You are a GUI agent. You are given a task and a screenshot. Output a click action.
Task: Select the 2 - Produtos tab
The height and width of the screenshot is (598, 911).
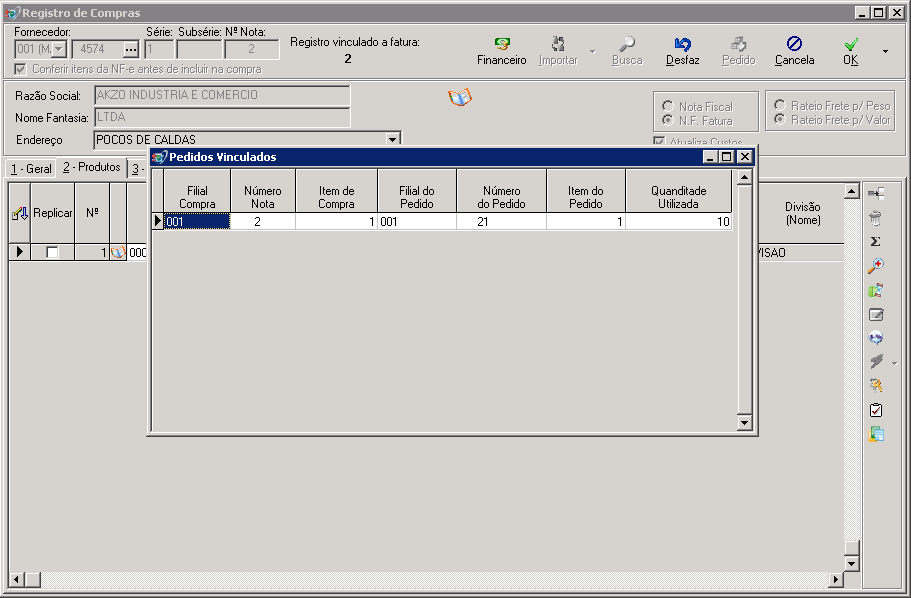(92, 167)
